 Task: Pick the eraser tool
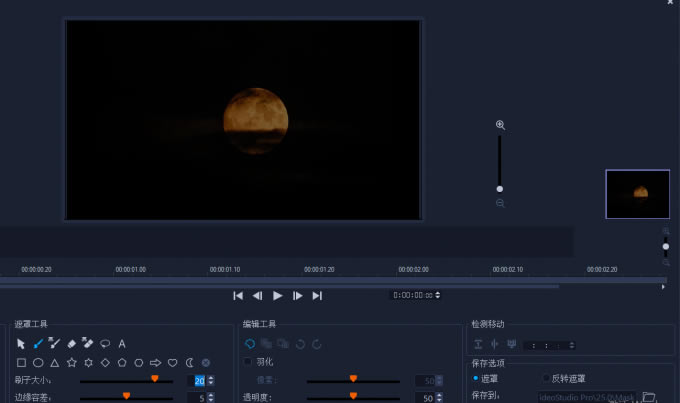pos(71,344)
